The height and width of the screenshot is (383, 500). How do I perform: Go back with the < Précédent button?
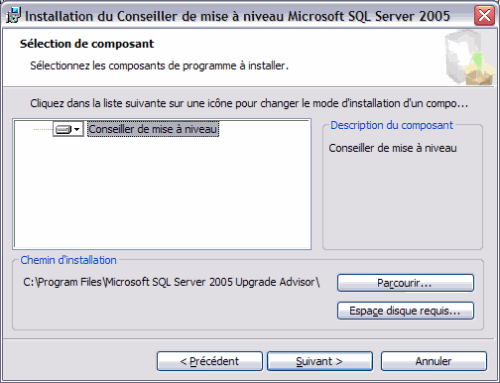(x=210, y=361)
